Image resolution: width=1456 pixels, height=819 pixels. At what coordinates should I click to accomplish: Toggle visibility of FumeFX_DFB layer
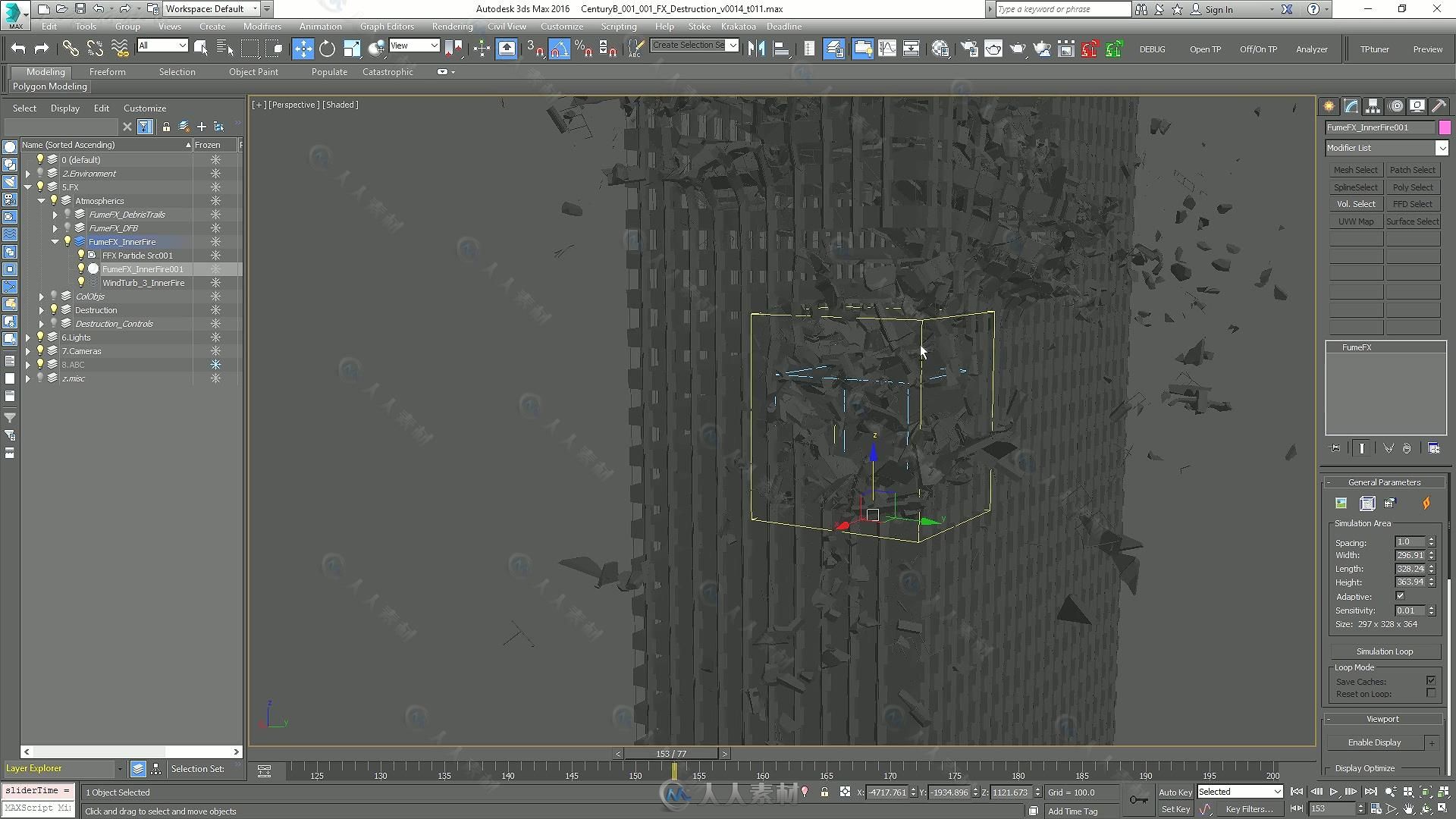[x=67, y=228]
